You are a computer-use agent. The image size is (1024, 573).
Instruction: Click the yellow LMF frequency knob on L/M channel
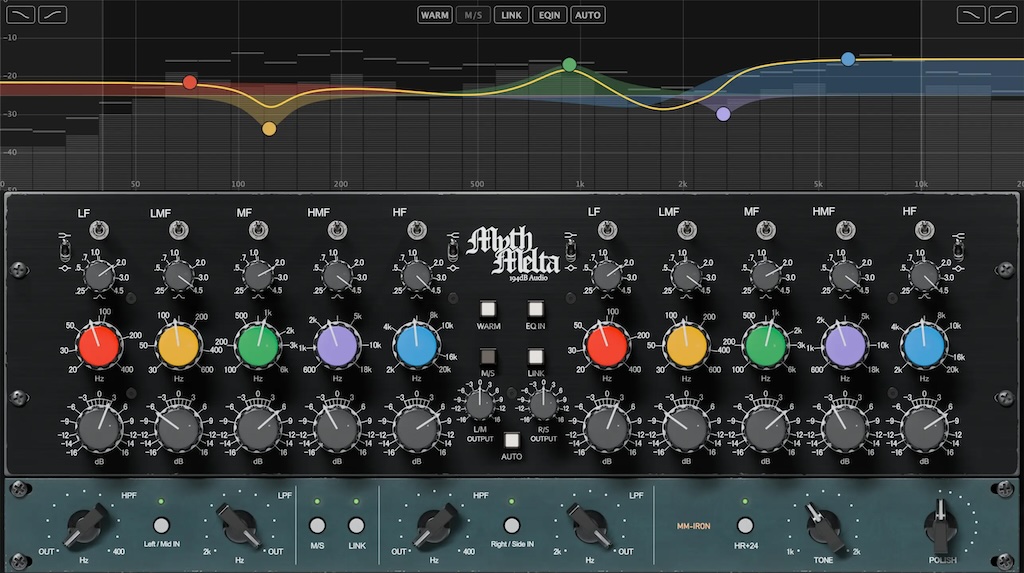(179, 346)
